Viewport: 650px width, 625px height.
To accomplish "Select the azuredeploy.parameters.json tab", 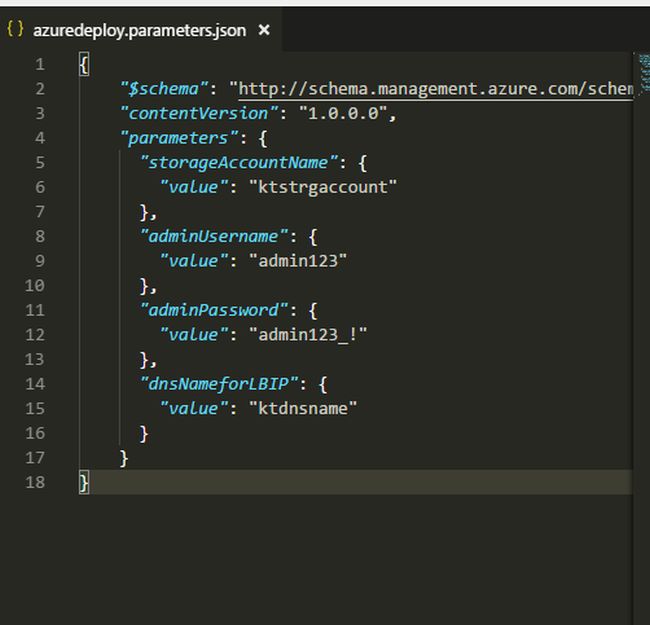I will (x=140, y=31).
